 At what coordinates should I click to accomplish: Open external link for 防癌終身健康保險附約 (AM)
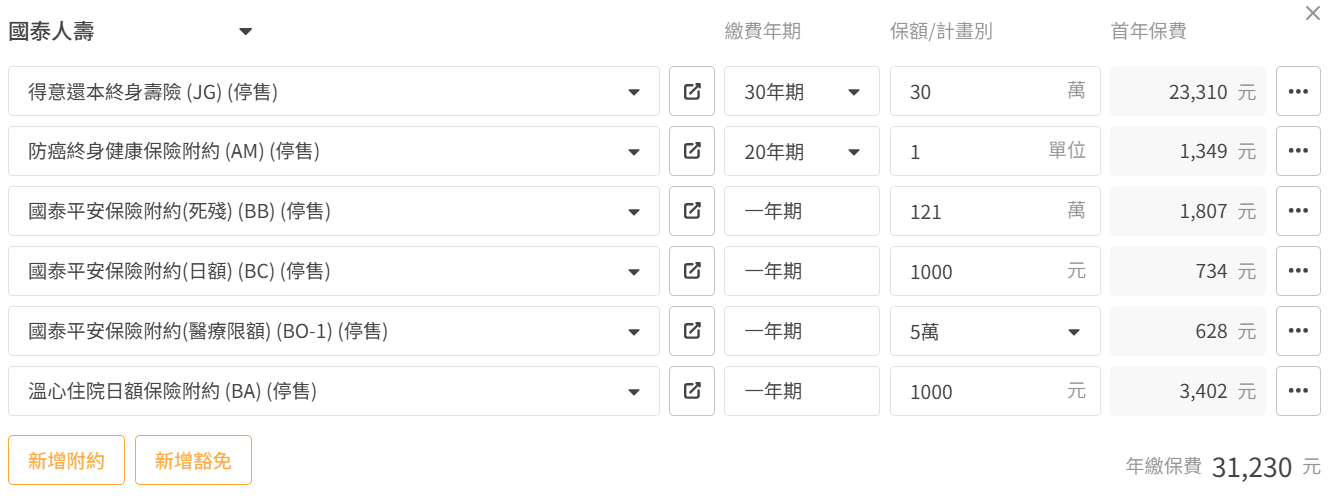[x=692, y=152]
